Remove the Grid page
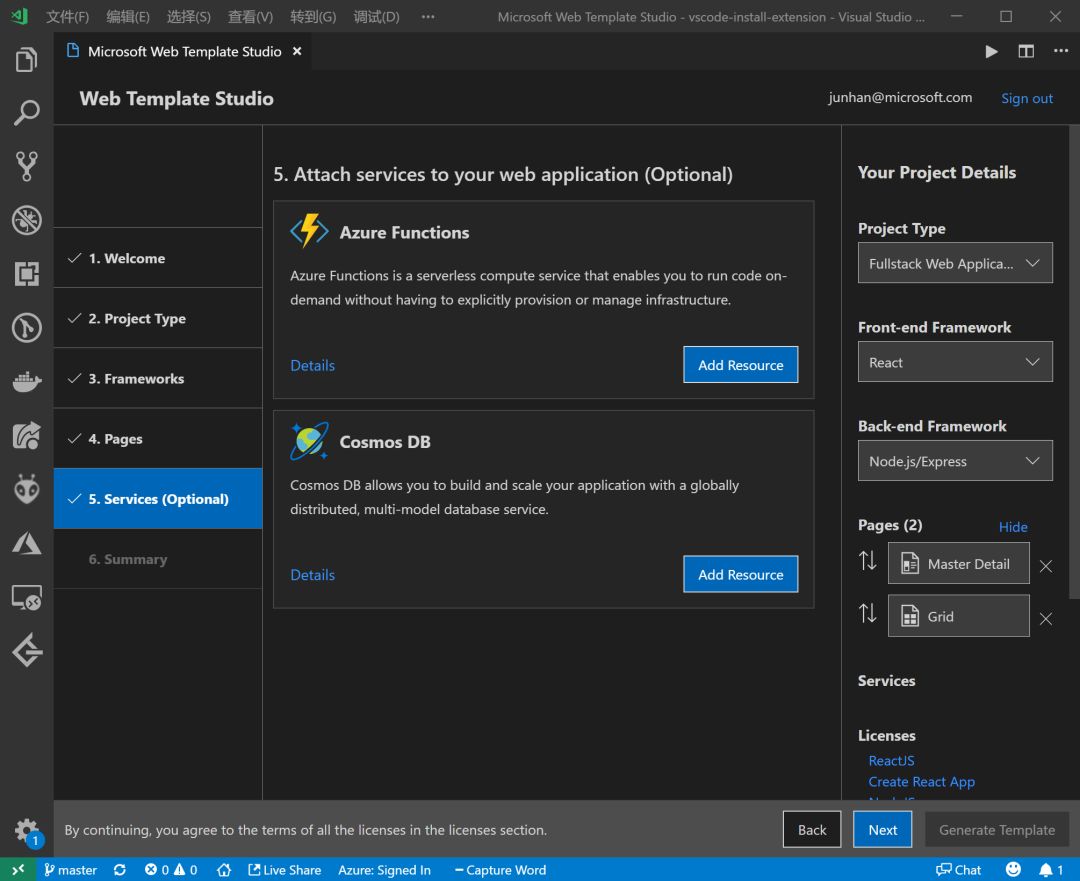Image resolution: width=1080 pixels, height=881 pixels. pyautogui.click(x=1046, y=619)
